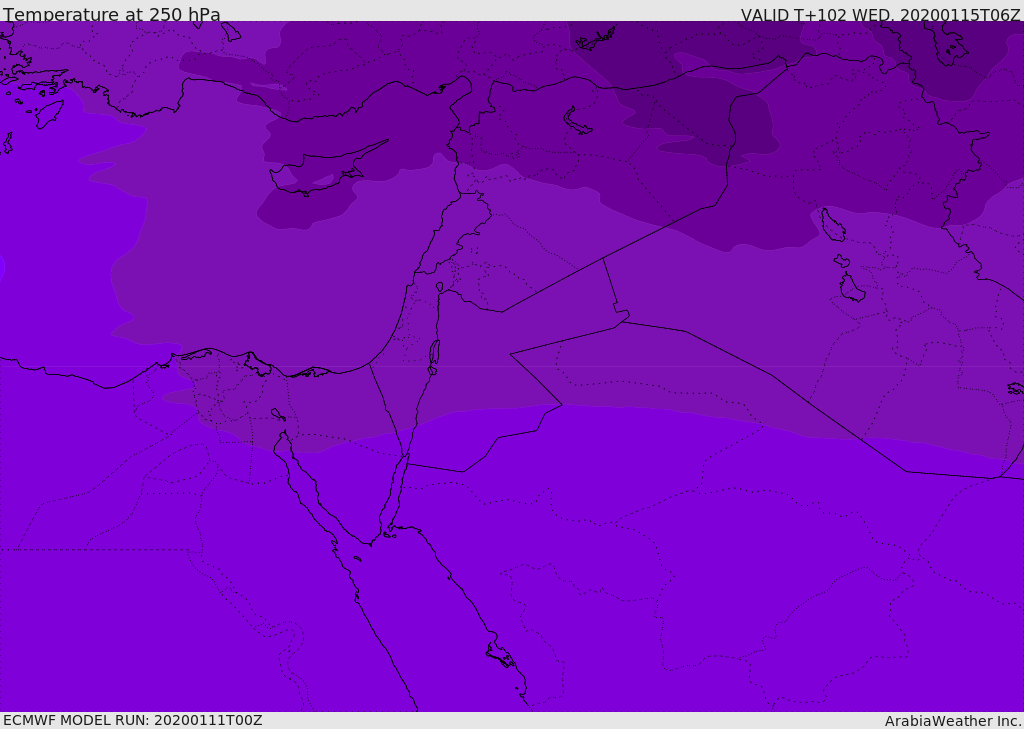
Task: Click Lake Tharthar in central Iraq
Action: coord(833,225)
